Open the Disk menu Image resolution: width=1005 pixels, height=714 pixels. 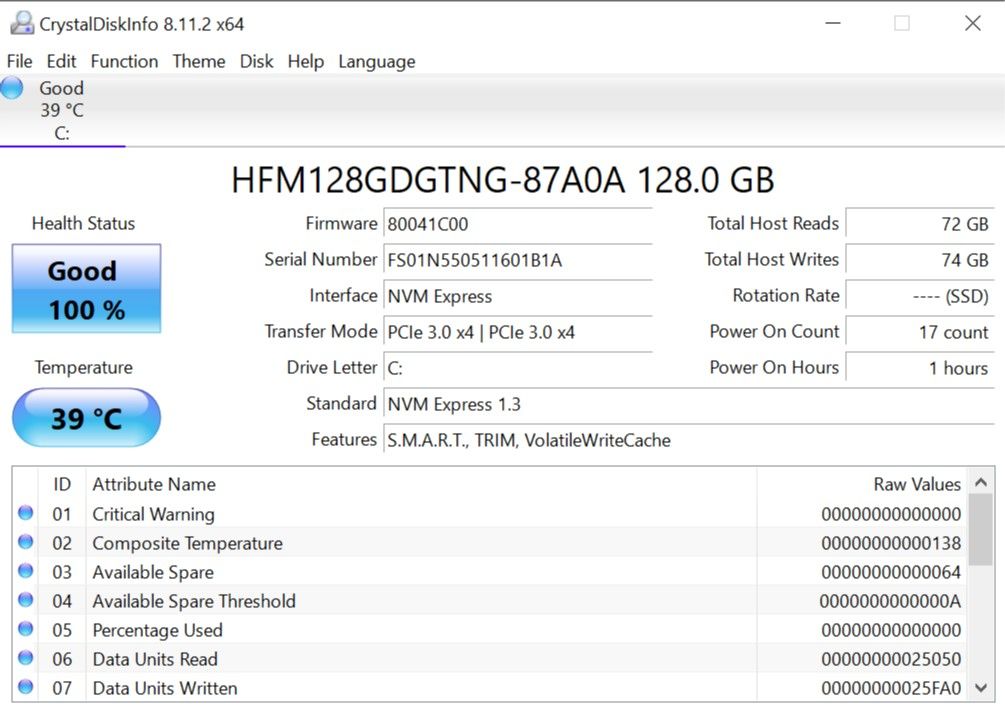point(256,61)
